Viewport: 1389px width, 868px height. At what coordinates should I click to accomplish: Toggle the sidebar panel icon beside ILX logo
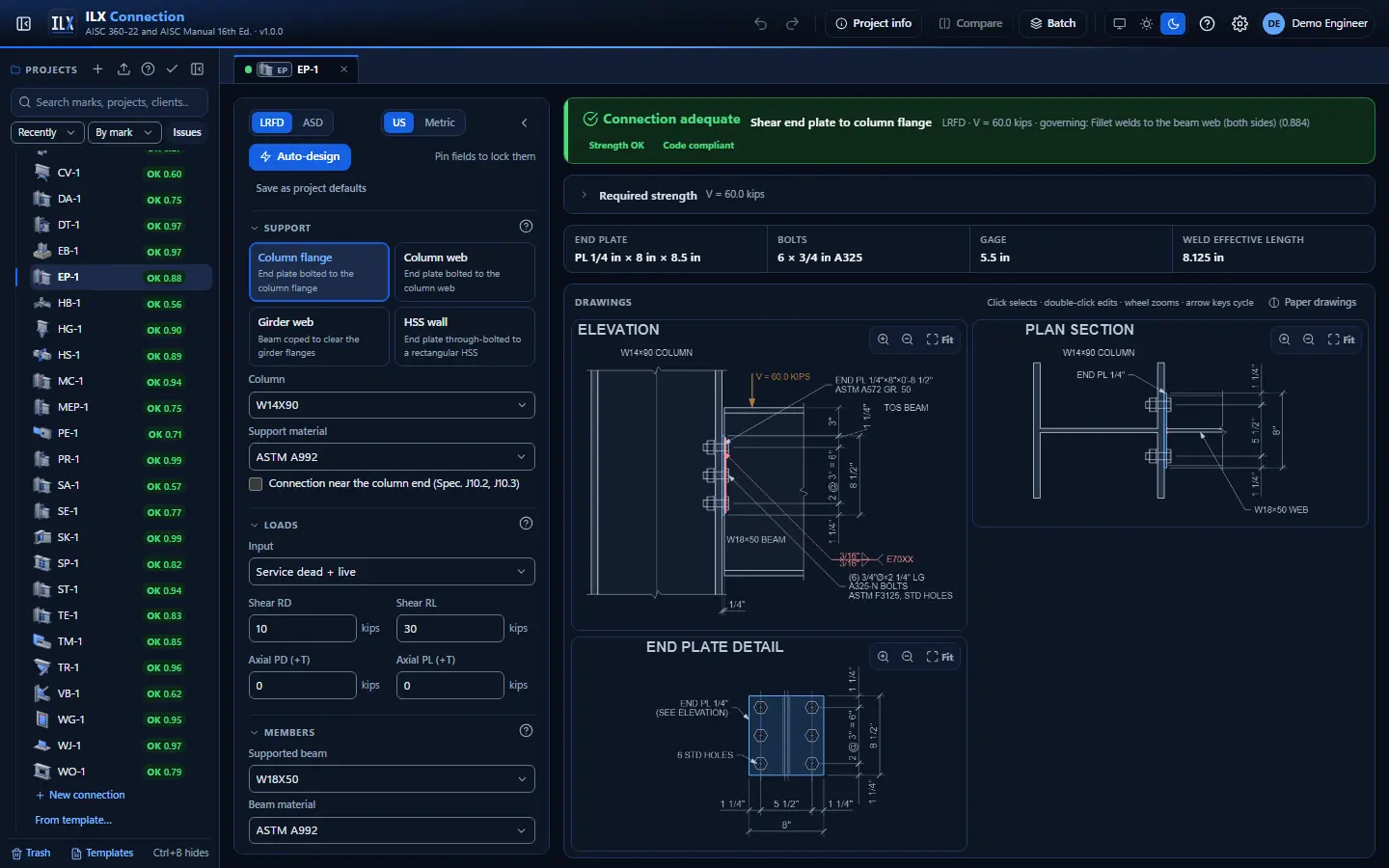[x=24, y=23]
